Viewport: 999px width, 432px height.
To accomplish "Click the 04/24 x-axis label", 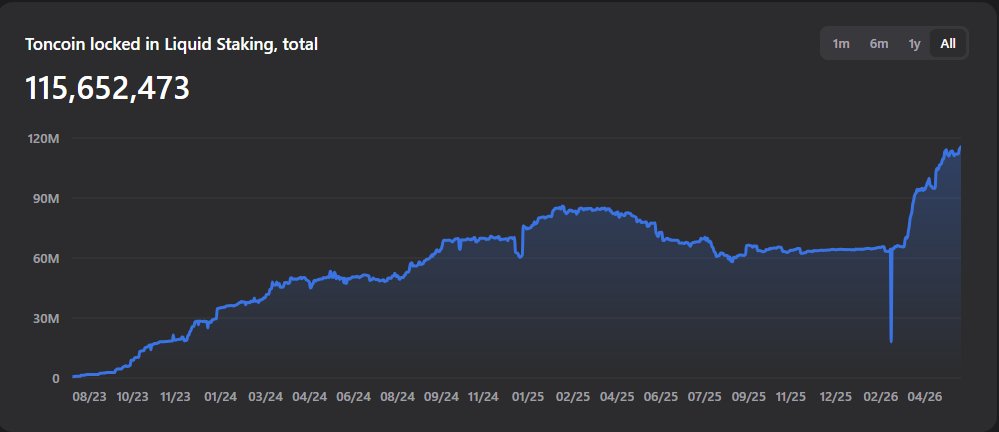I will tap(308, 396).
